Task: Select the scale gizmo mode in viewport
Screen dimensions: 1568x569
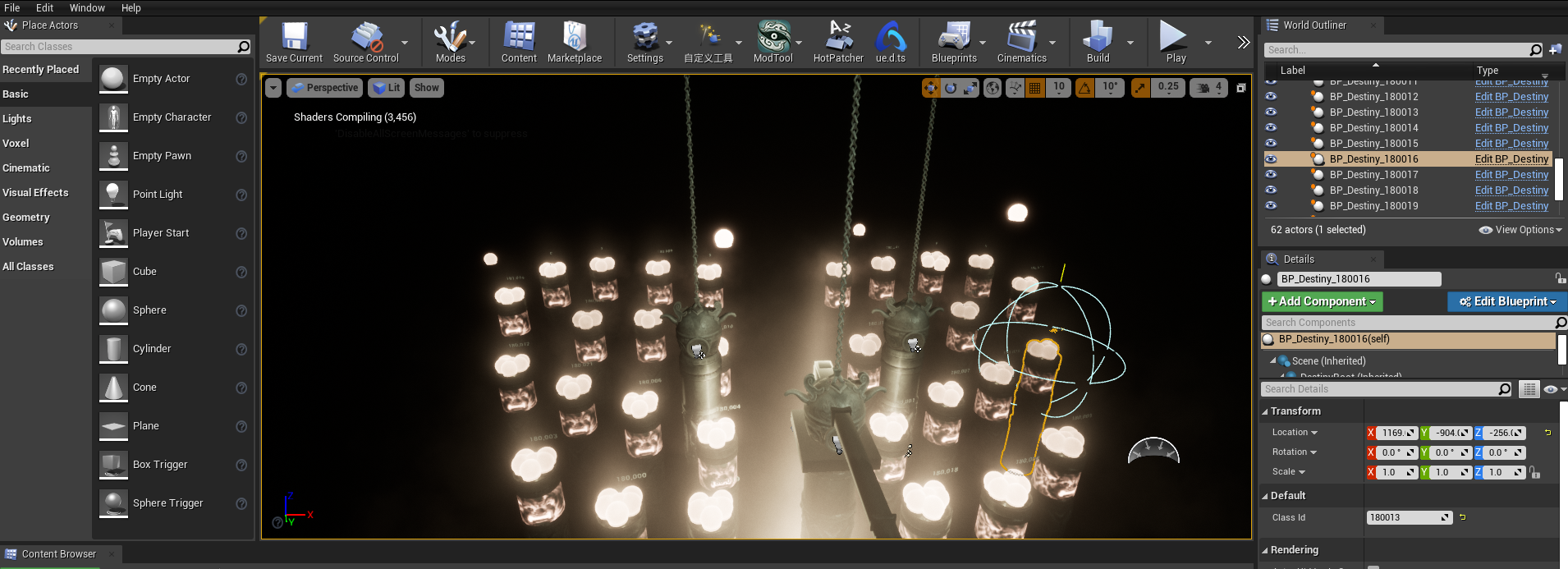Action: tap(970, 88)
